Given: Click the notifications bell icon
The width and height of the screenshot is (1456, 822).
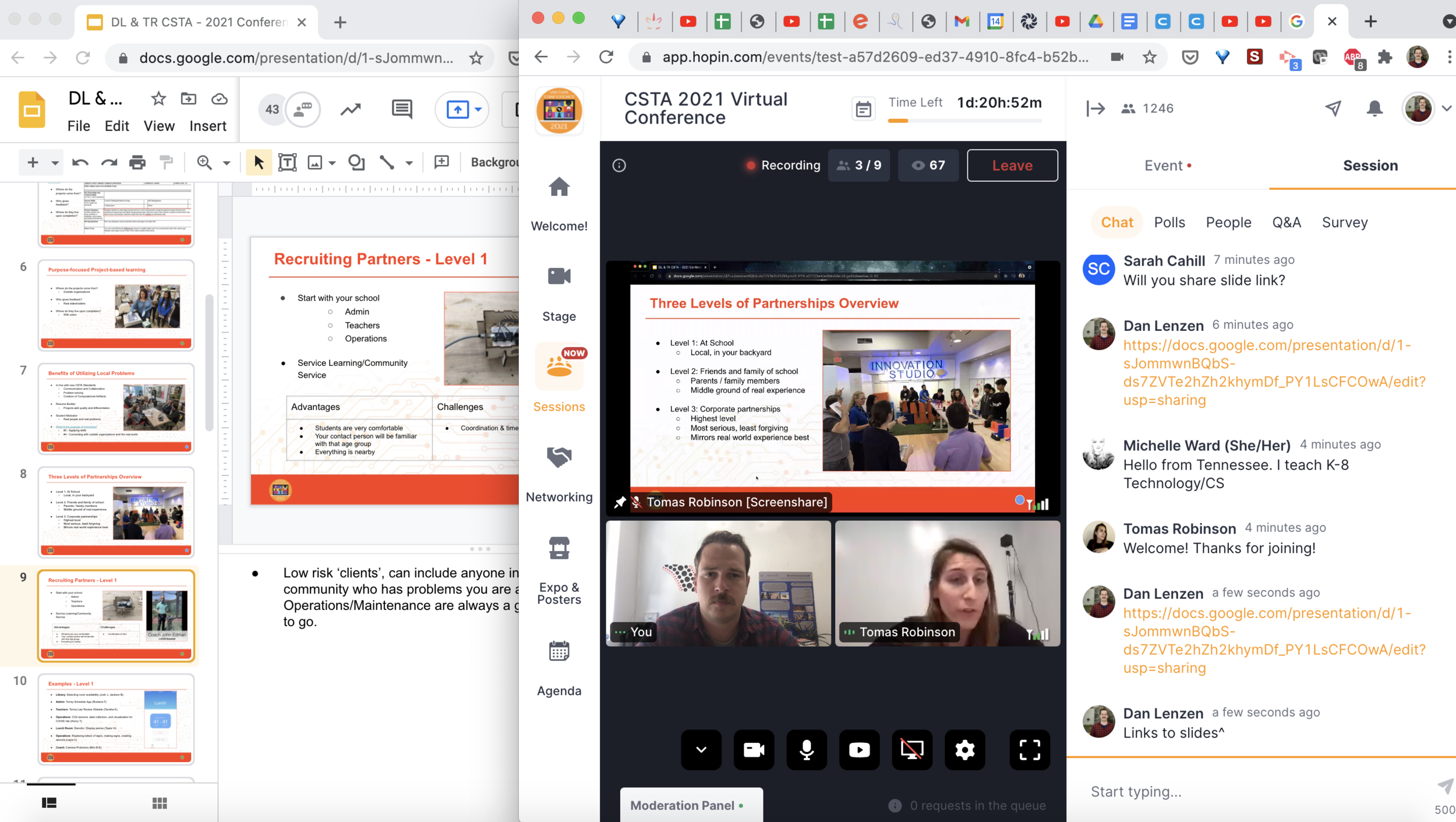Looking at the screenshot, I should tap(1374, 108).
